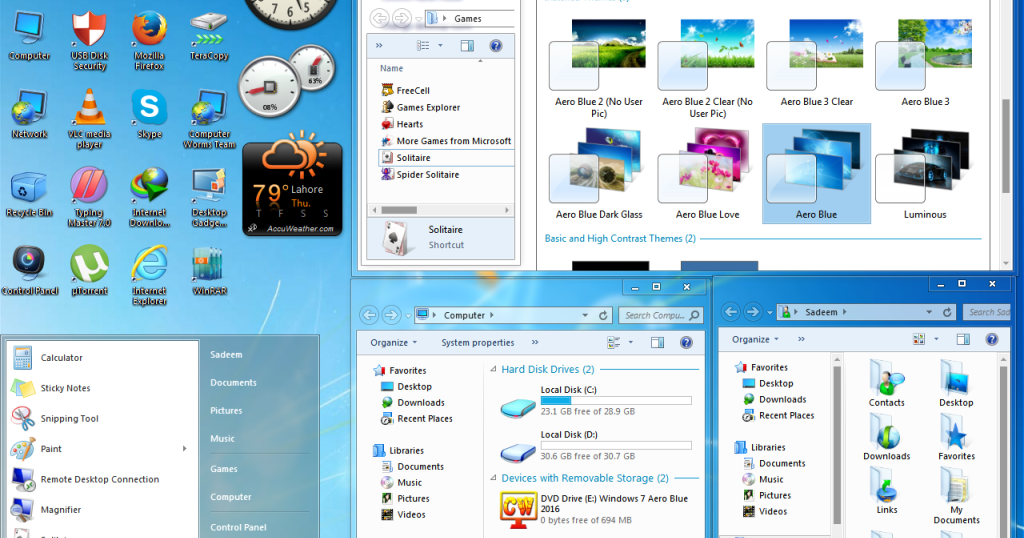Collapse Devices with Removable Storage group

click(494, 479)
